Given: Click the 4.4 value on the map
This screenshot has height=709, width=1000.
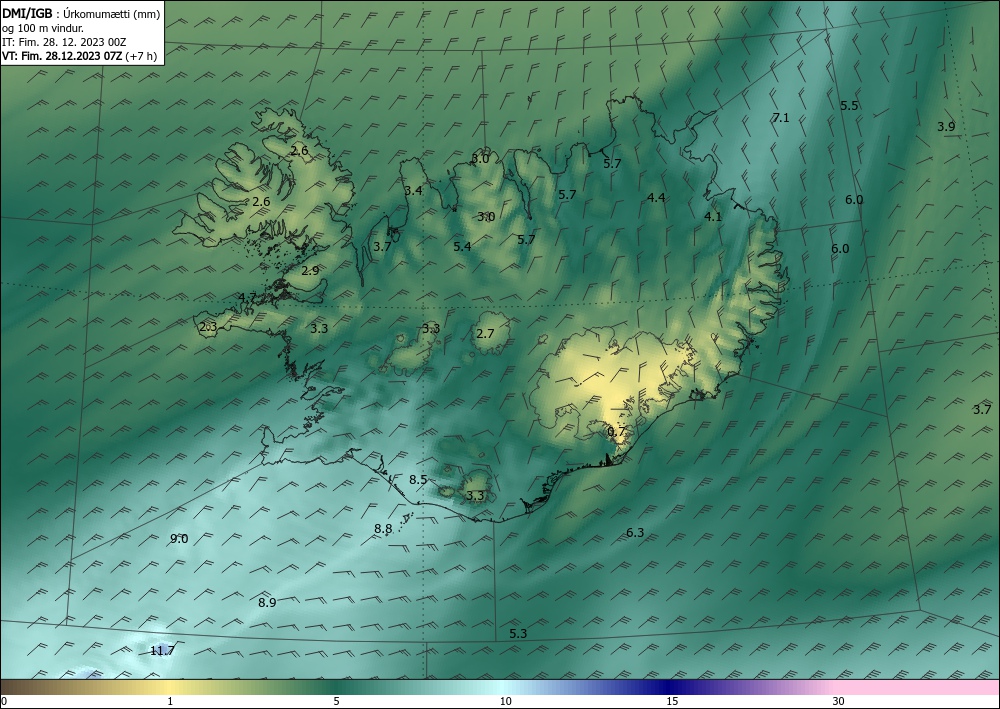Looking at the screenshot, I should tap(656, 198).
